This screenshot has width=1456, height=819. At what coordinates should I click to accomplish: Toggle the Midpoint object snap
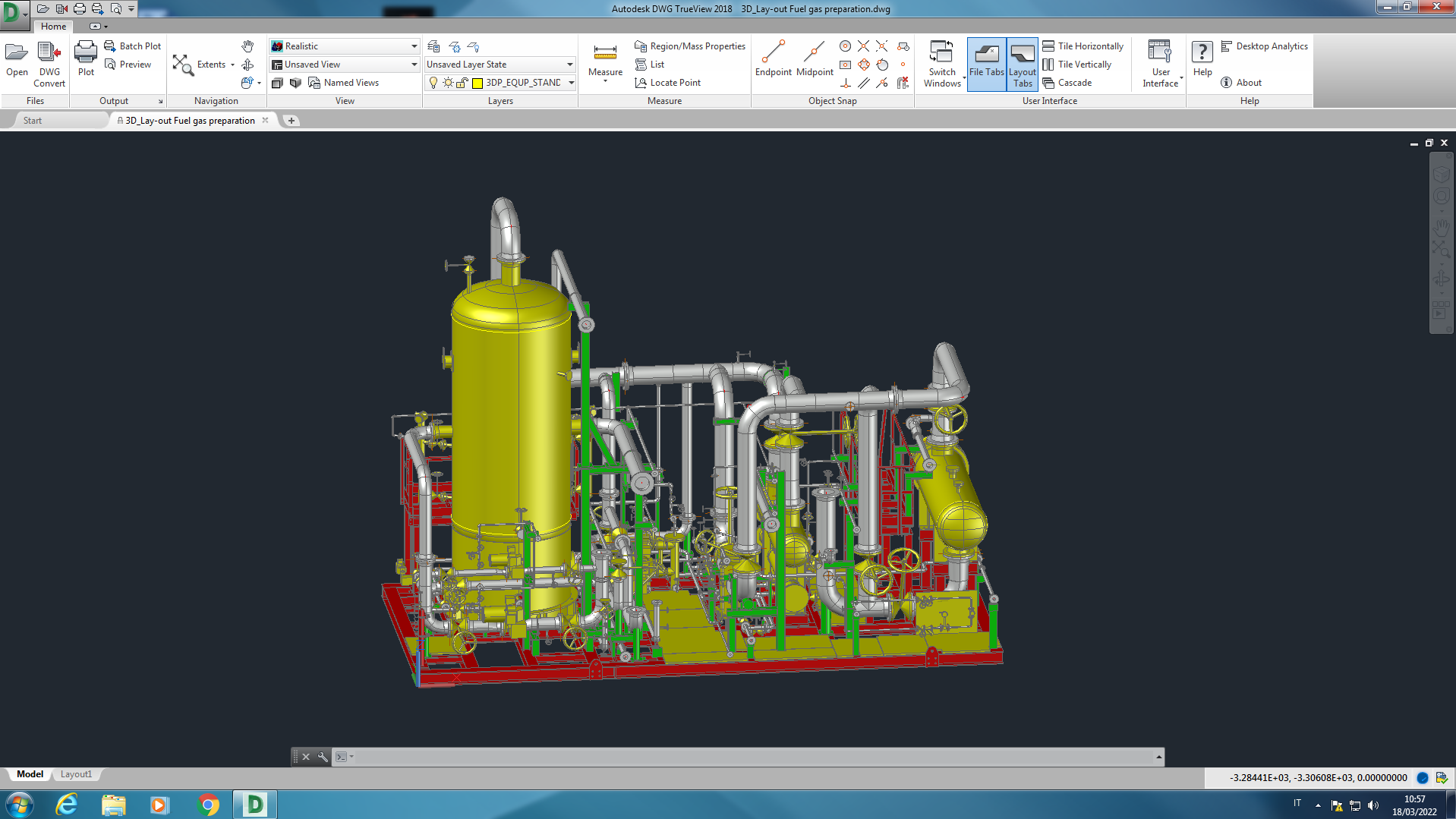[x=815, y=53]
